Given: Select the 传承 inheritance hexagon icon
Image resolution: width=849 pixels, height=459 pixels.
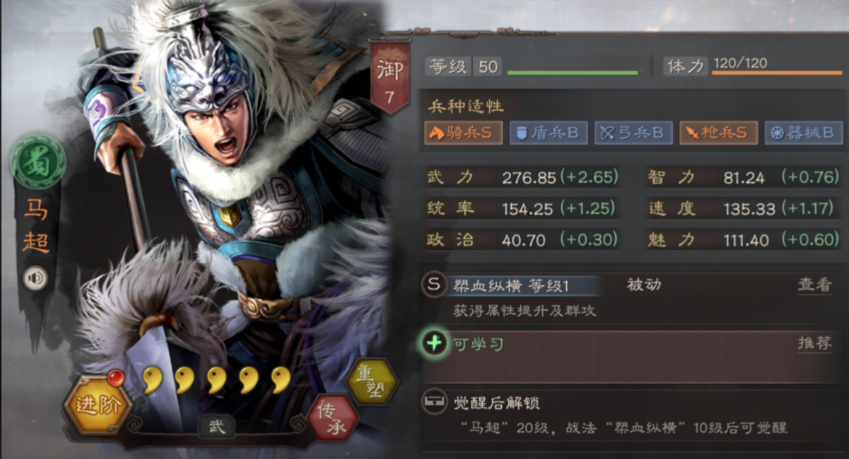Looking at the screenshot, I should tap(332, 419).
